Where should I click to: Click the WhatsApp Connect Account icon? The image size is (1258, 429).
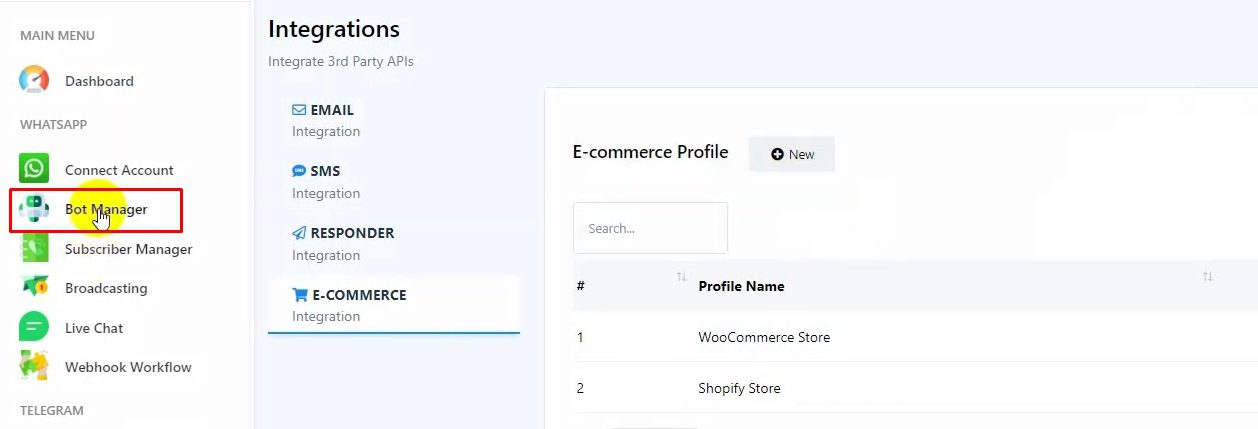tap(34, 169)
